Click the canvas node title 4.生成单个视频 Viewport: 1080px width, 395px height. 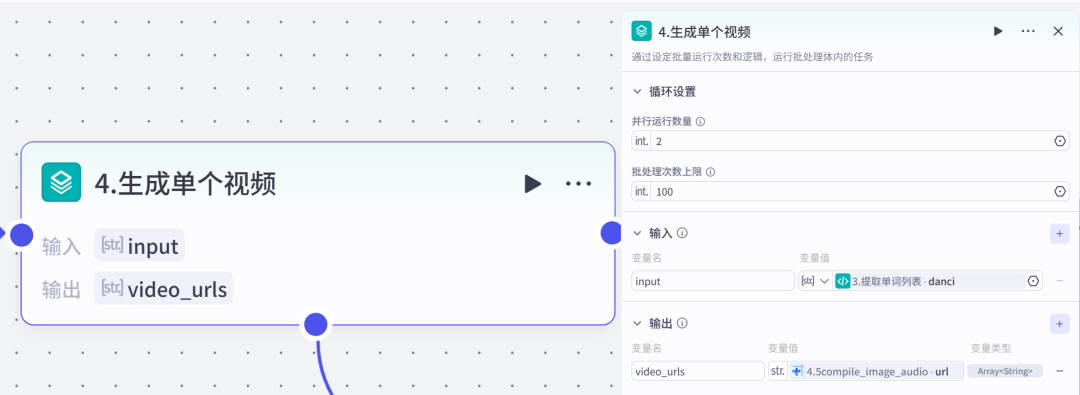pyautogui.click(x=185, y=183)
